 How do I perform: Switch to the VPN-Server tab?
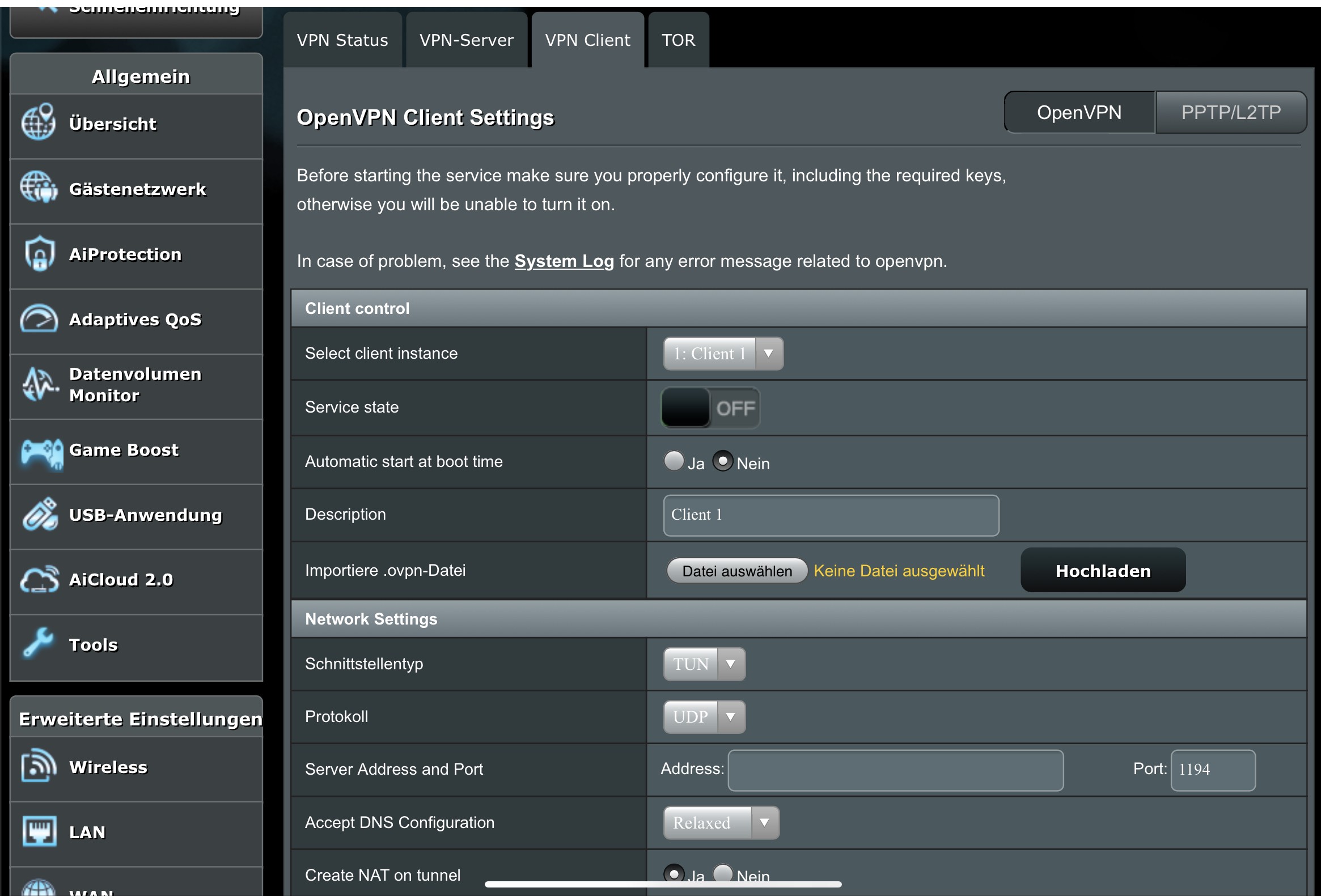click(466, 40)
